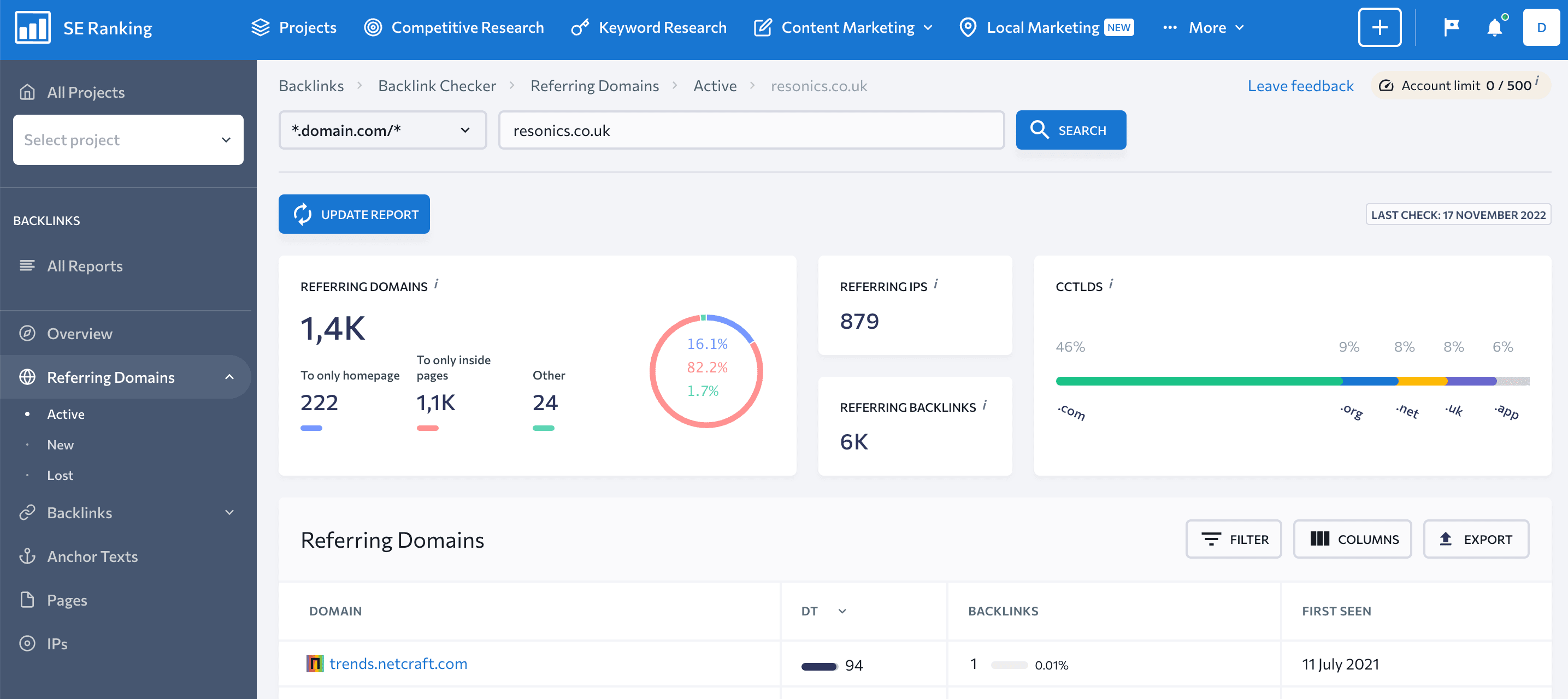Open the add new plus button

[1380, 27]
